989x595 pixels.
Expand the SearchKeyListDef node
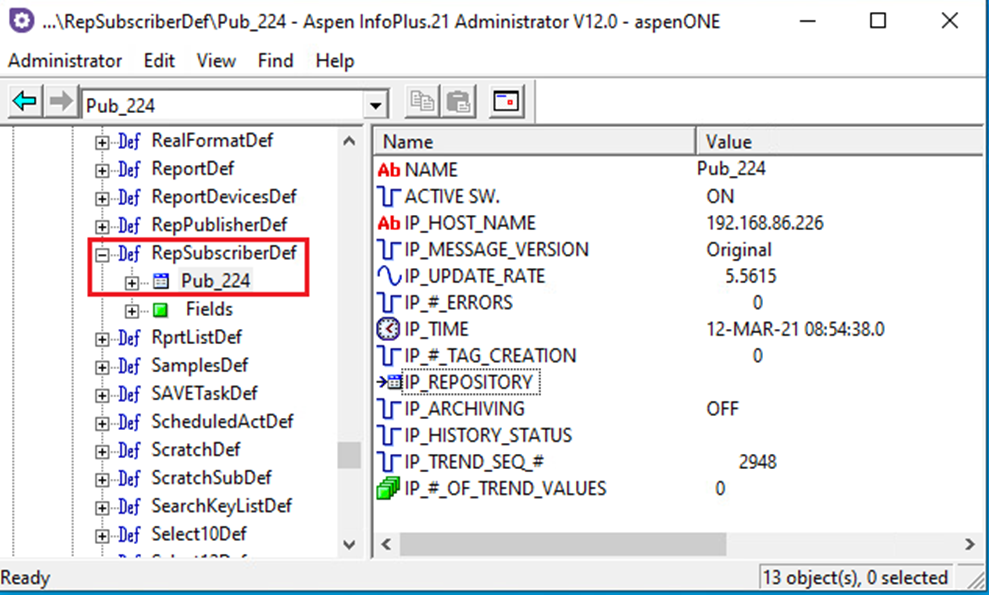102,508
